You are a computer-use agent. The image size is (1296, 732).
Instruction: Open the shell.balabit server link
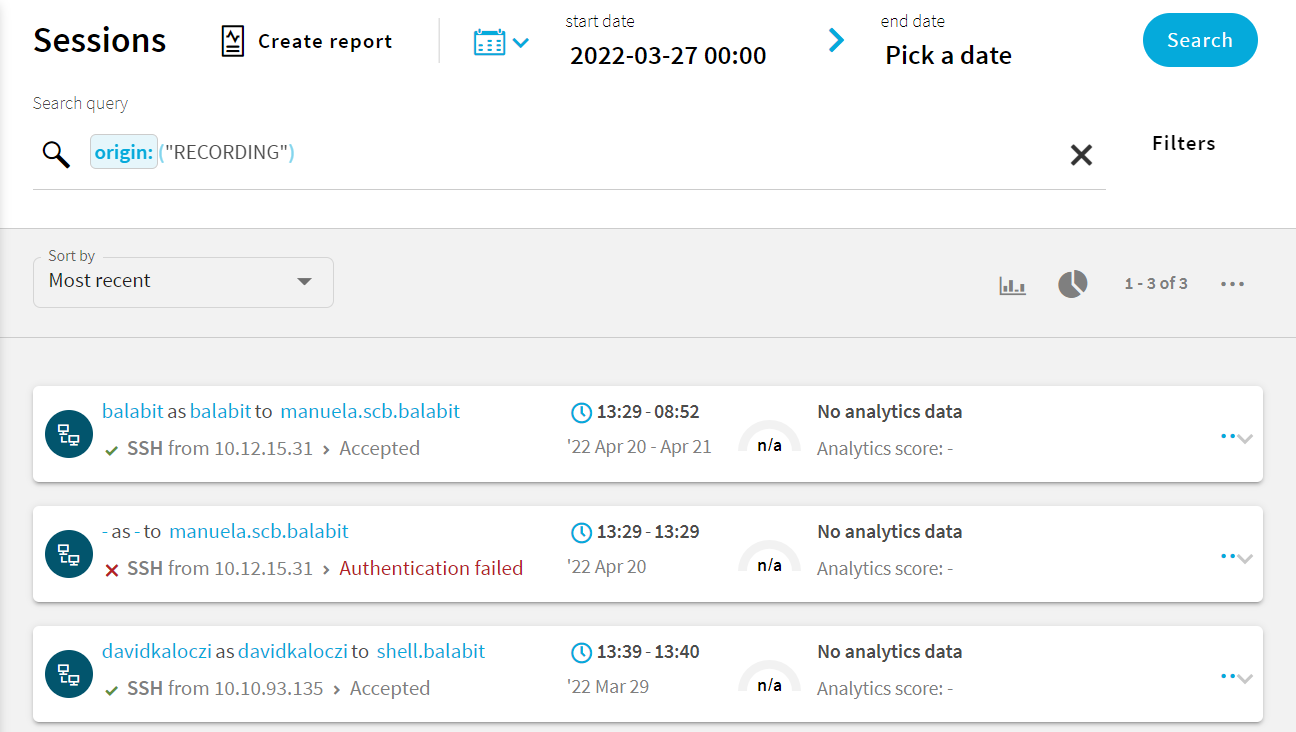431,651
